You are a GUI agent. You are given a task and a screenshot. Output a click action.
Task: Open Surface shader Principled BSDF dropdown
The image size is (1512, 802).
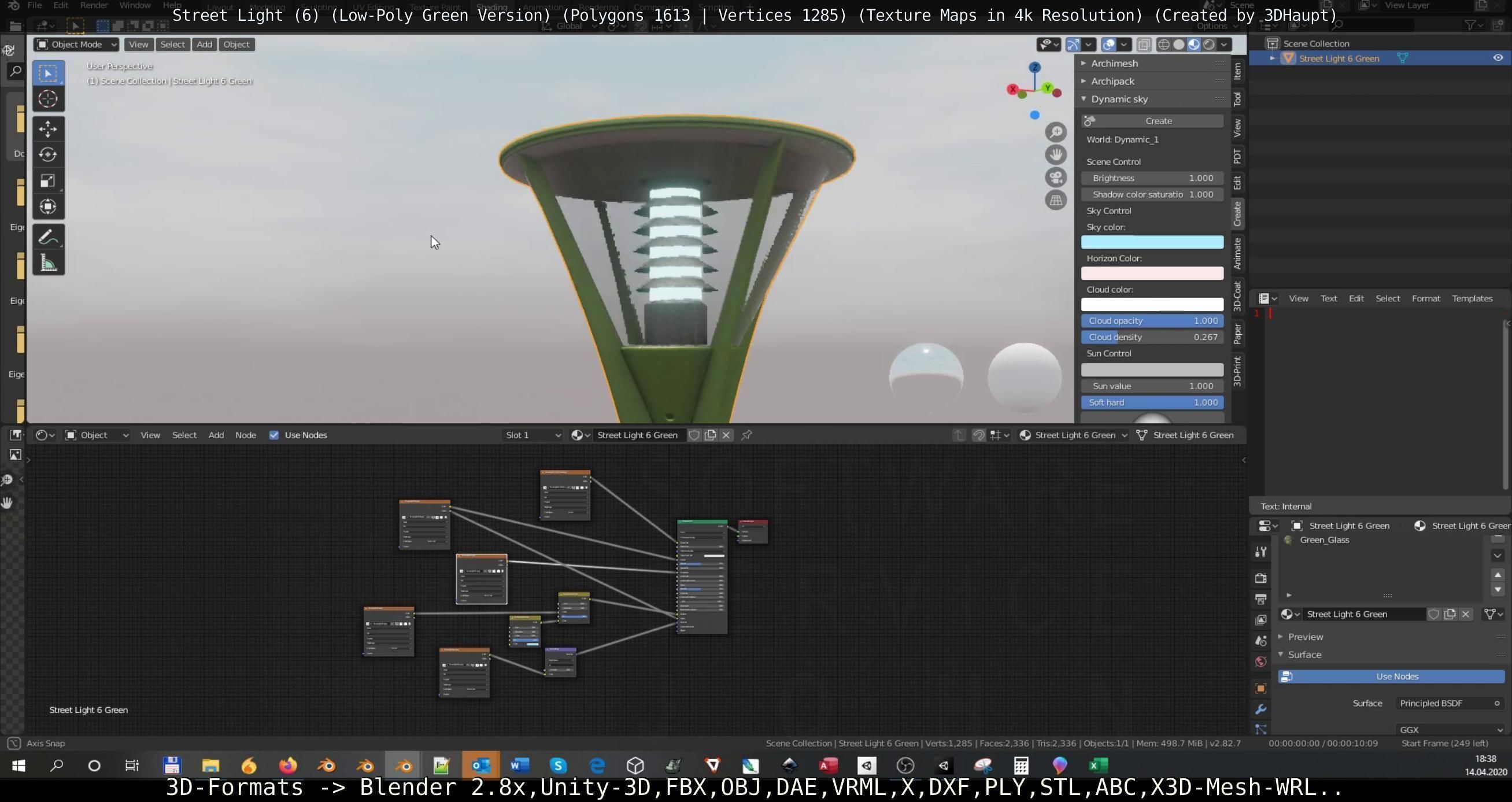(x=1449, y=703)
